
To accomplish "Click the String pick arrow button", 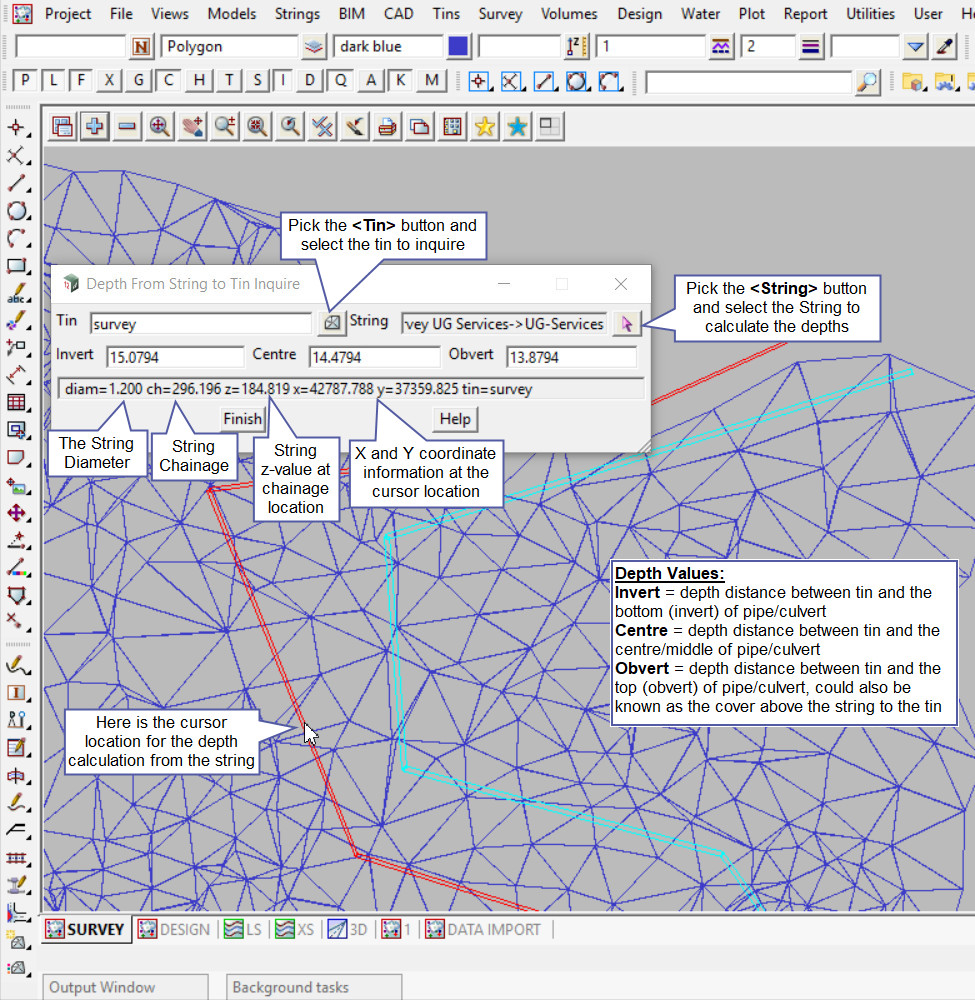I will [626, 323].
